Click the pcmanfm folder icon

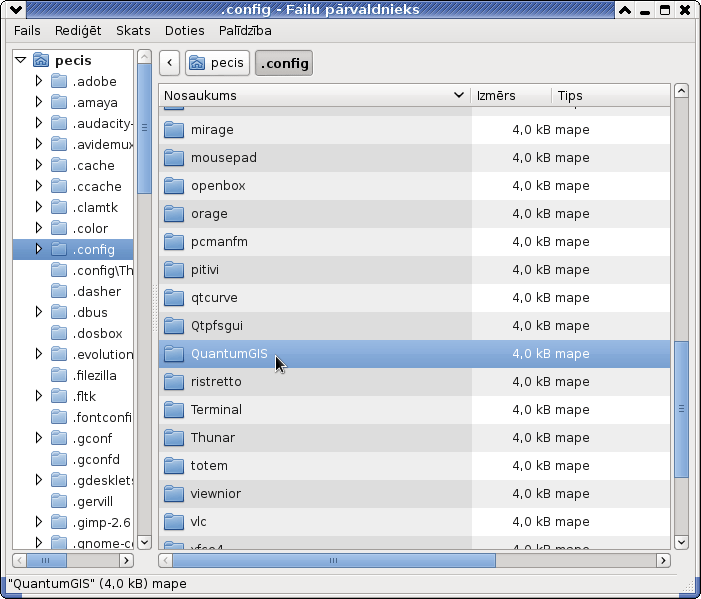174,242
